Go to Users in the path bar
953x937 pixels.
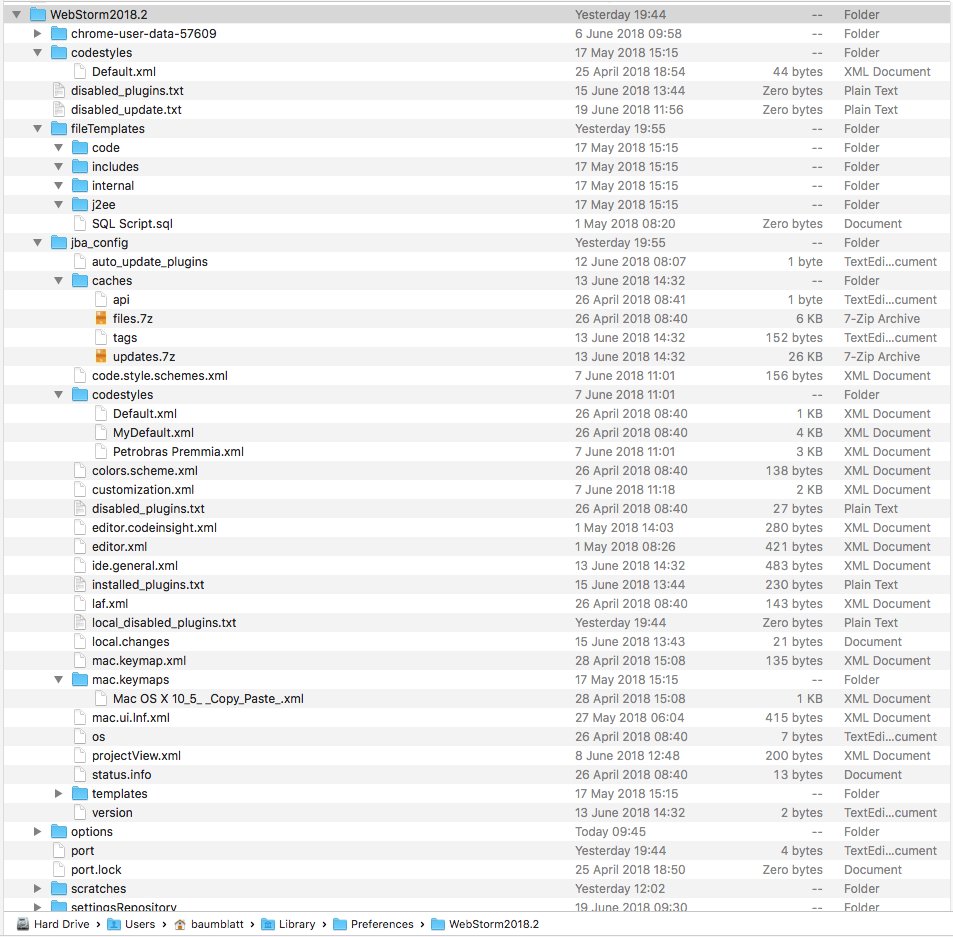[140, 924]
